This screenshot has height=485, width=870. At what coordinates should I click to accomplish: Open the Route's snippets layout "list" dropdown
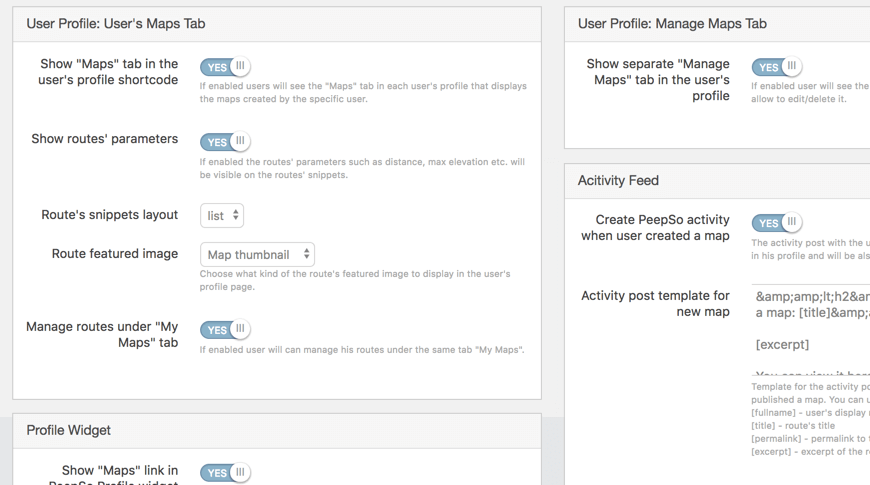tap(222, 216)
